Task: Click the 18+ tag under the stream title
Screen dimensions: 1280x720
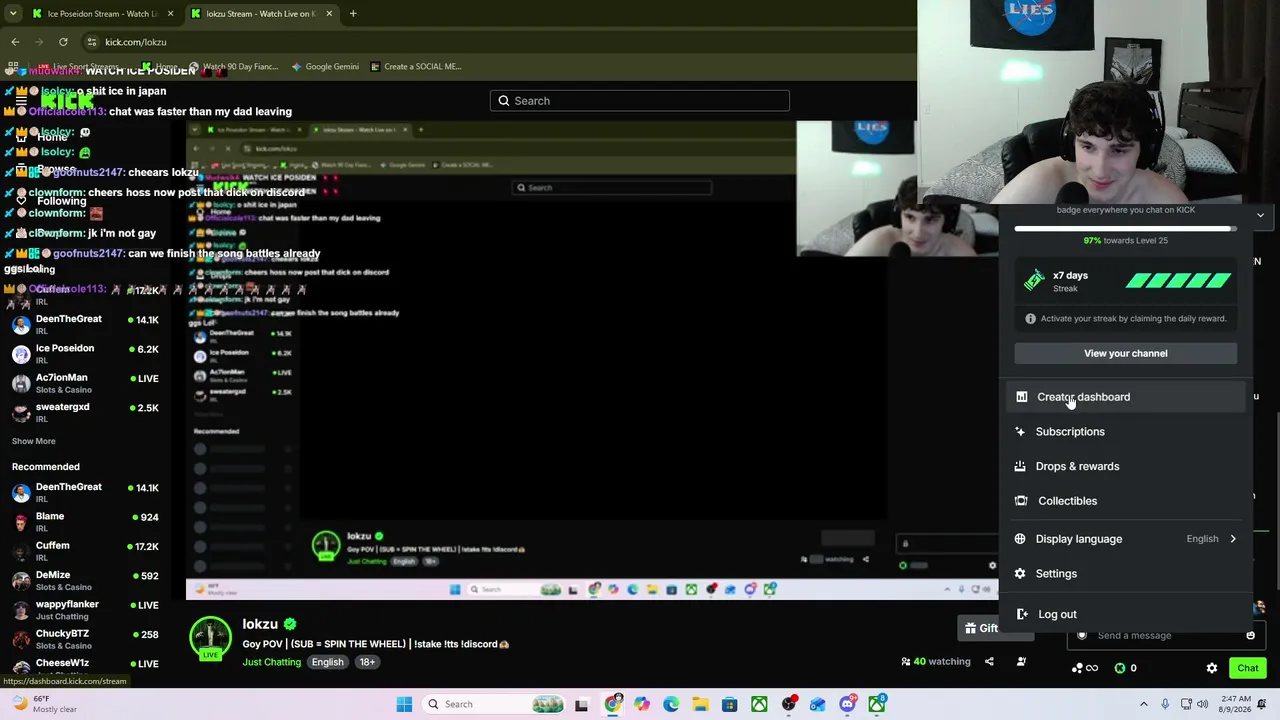Action: [x=367, y=662]
